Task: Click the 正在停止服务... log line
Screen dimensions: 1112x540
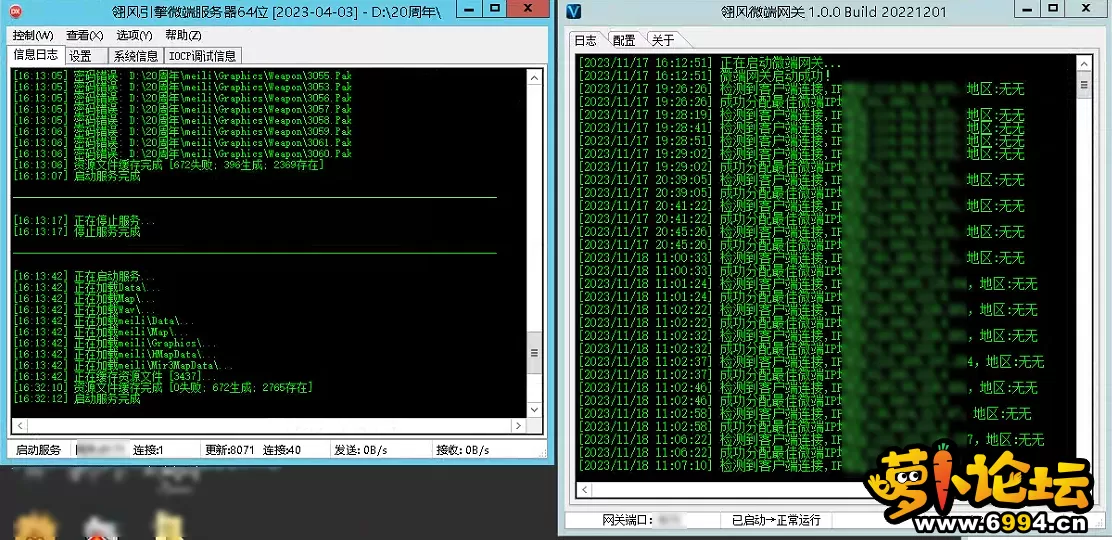Action: pos(84,221)
